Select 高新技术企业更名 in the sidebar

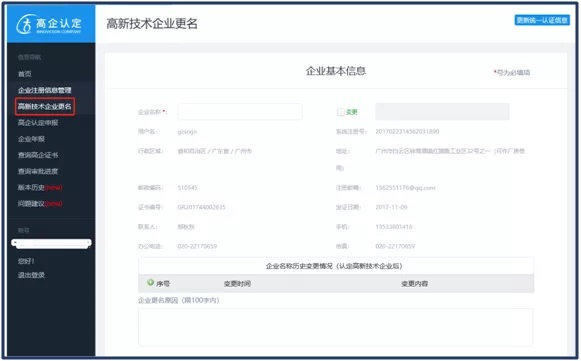(x=45, y=106)
